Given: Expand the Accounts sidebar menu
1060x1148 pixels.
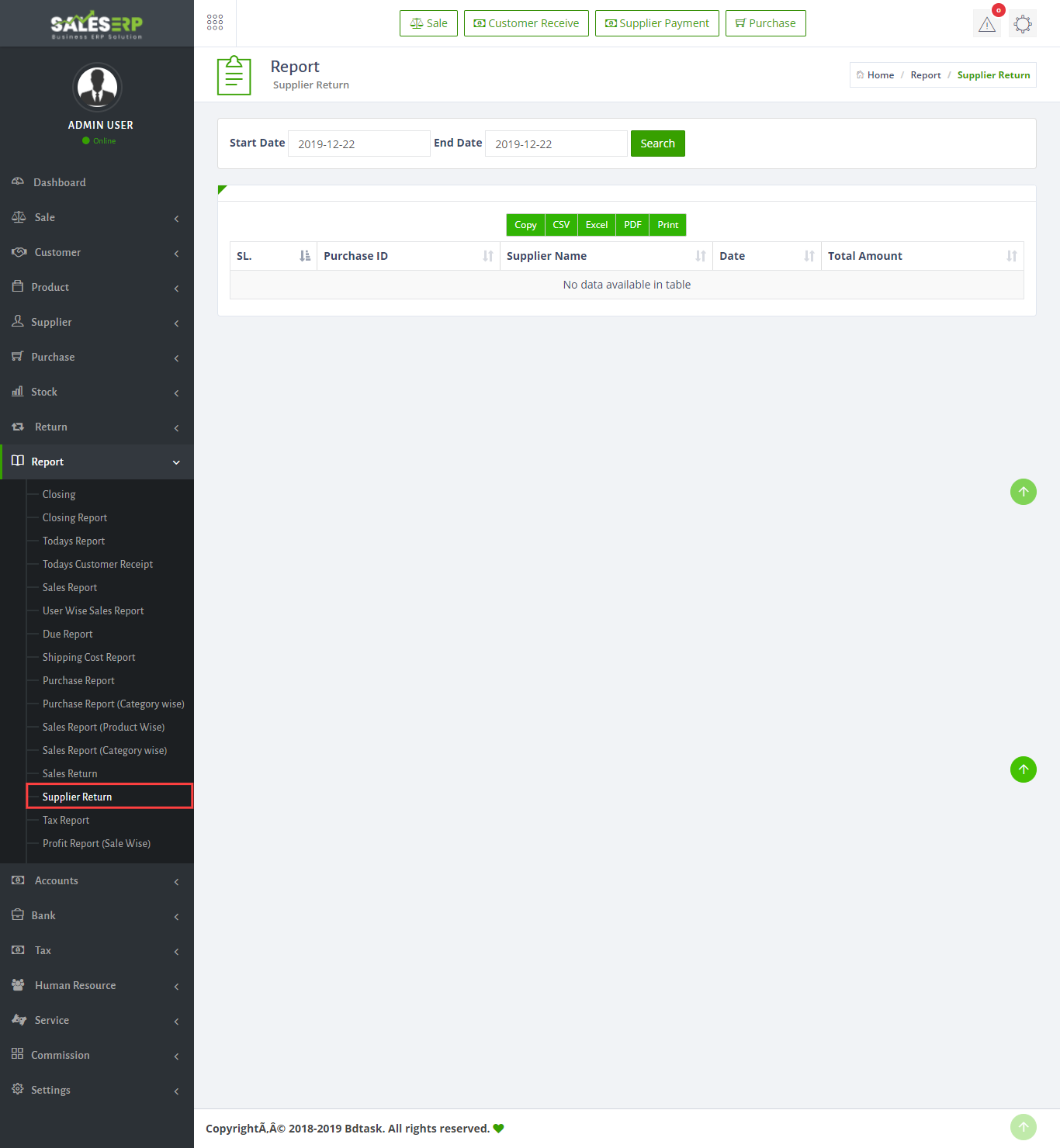Looking at the screenshot, I should [97, 881].
